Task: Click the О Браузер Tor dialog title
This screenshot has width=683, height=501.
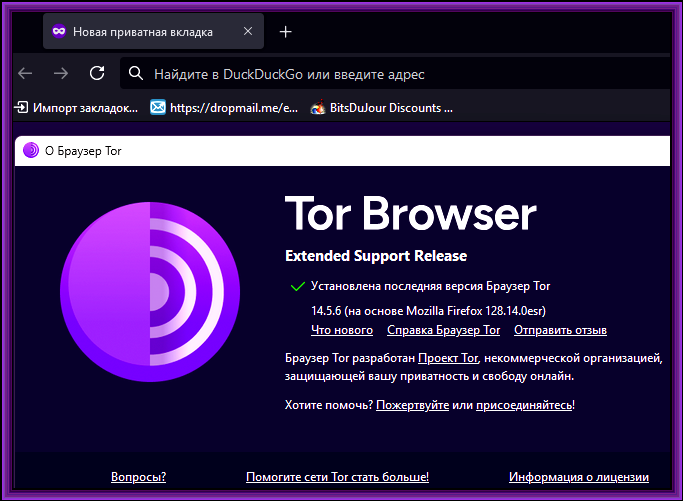Action: (x=83, y=151)
